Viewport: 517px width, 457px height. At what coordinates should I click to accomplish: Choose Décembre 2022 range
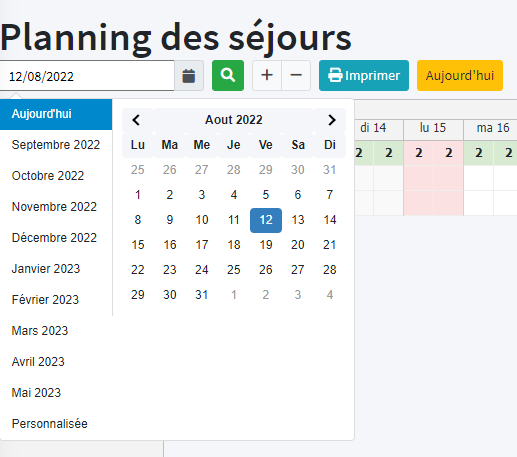(56, 238)
